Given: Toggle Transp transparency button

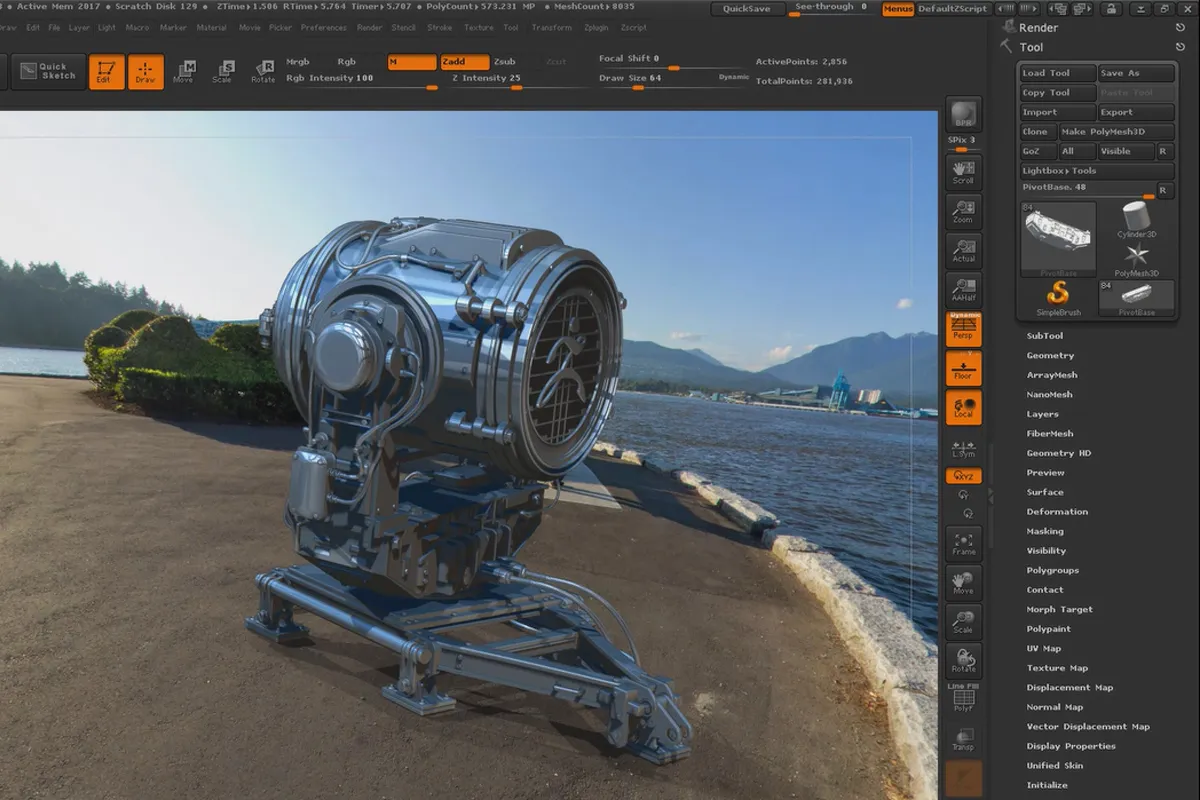Looking at the screenshot, I should 964,739.
